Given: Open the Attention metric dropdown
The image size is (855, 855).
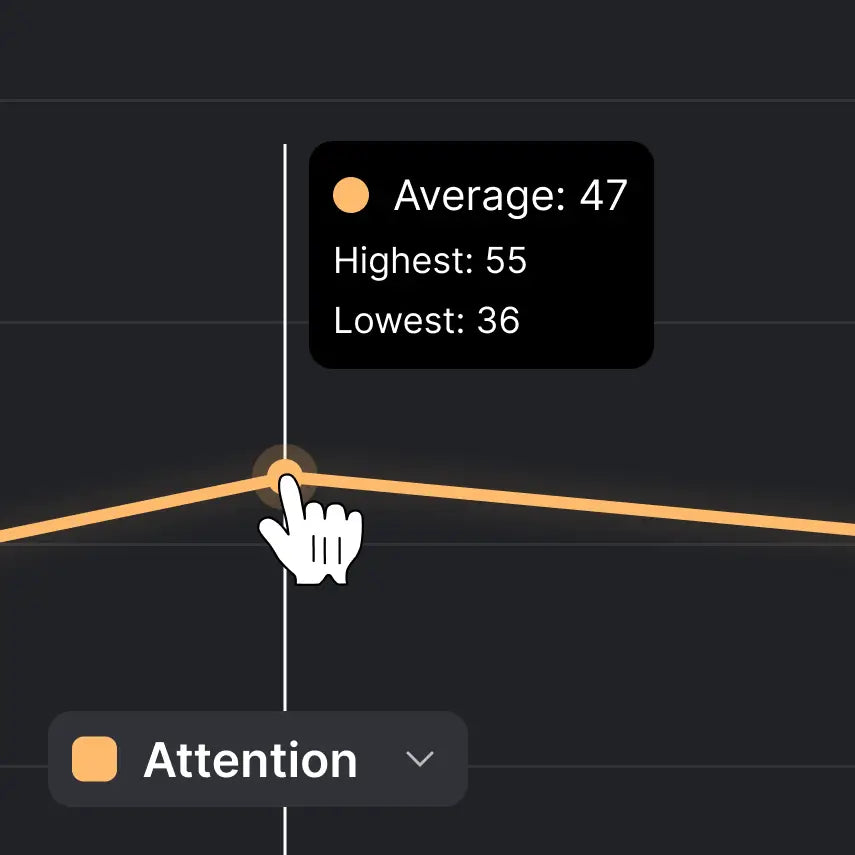Looking at the screenshot, I should coord(257,760).
